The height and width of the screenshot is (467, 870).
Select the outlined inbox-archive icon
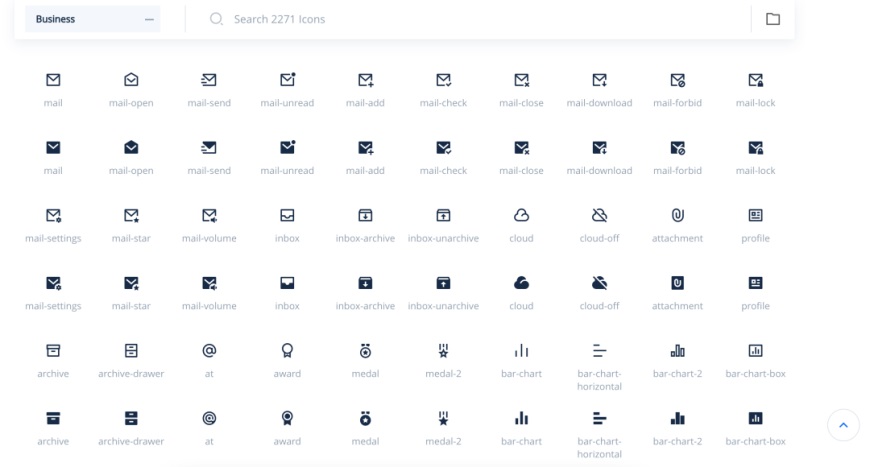tap(365, 215)
